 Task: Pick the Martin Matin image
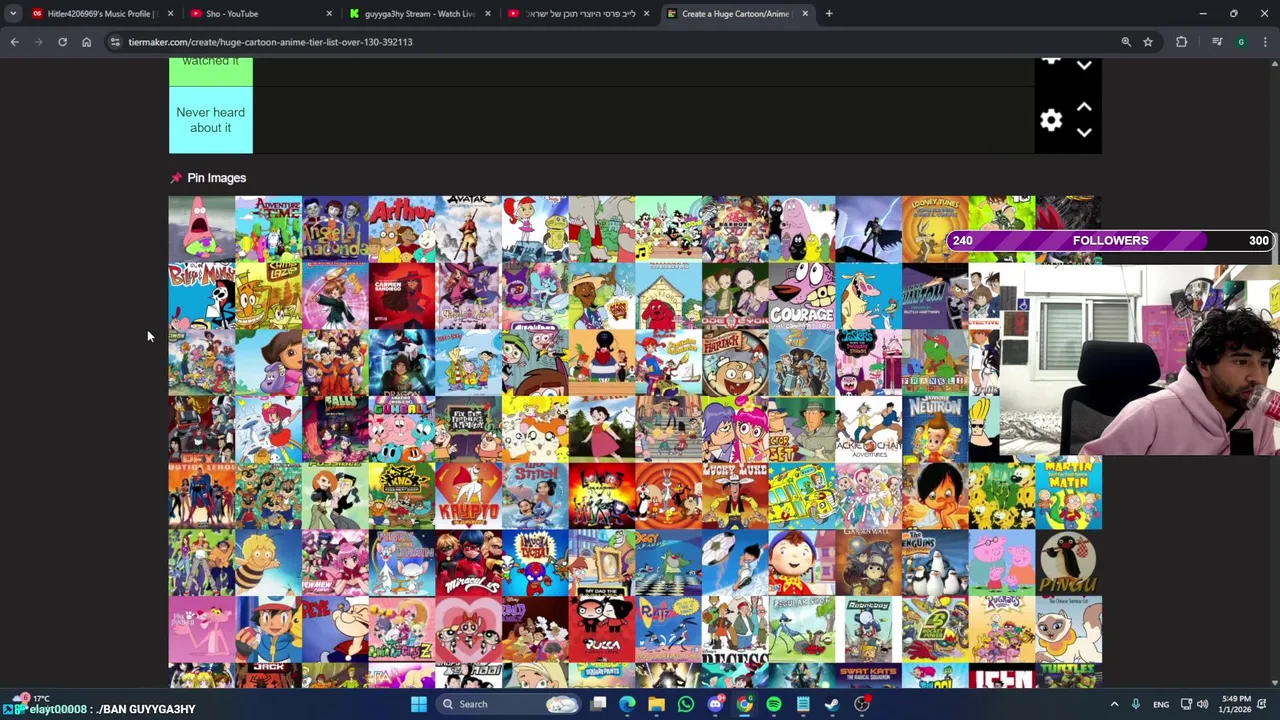1068,495
